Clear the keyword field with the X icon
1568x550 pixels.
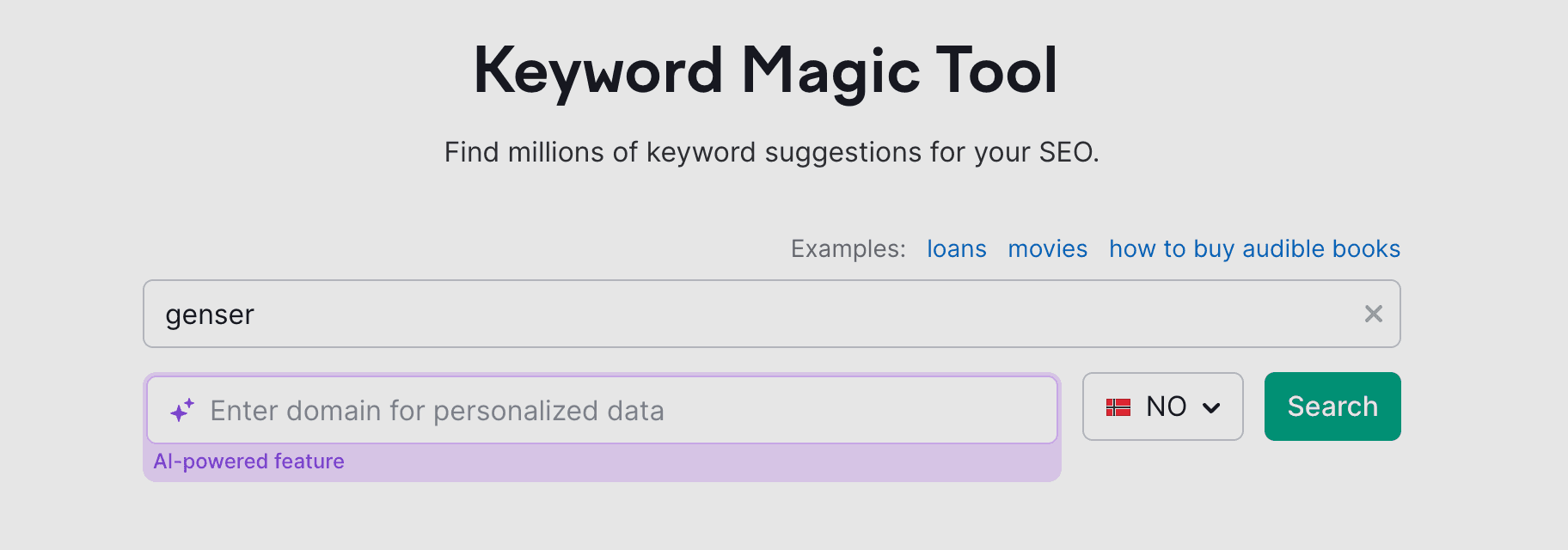tap(1373, 315)
